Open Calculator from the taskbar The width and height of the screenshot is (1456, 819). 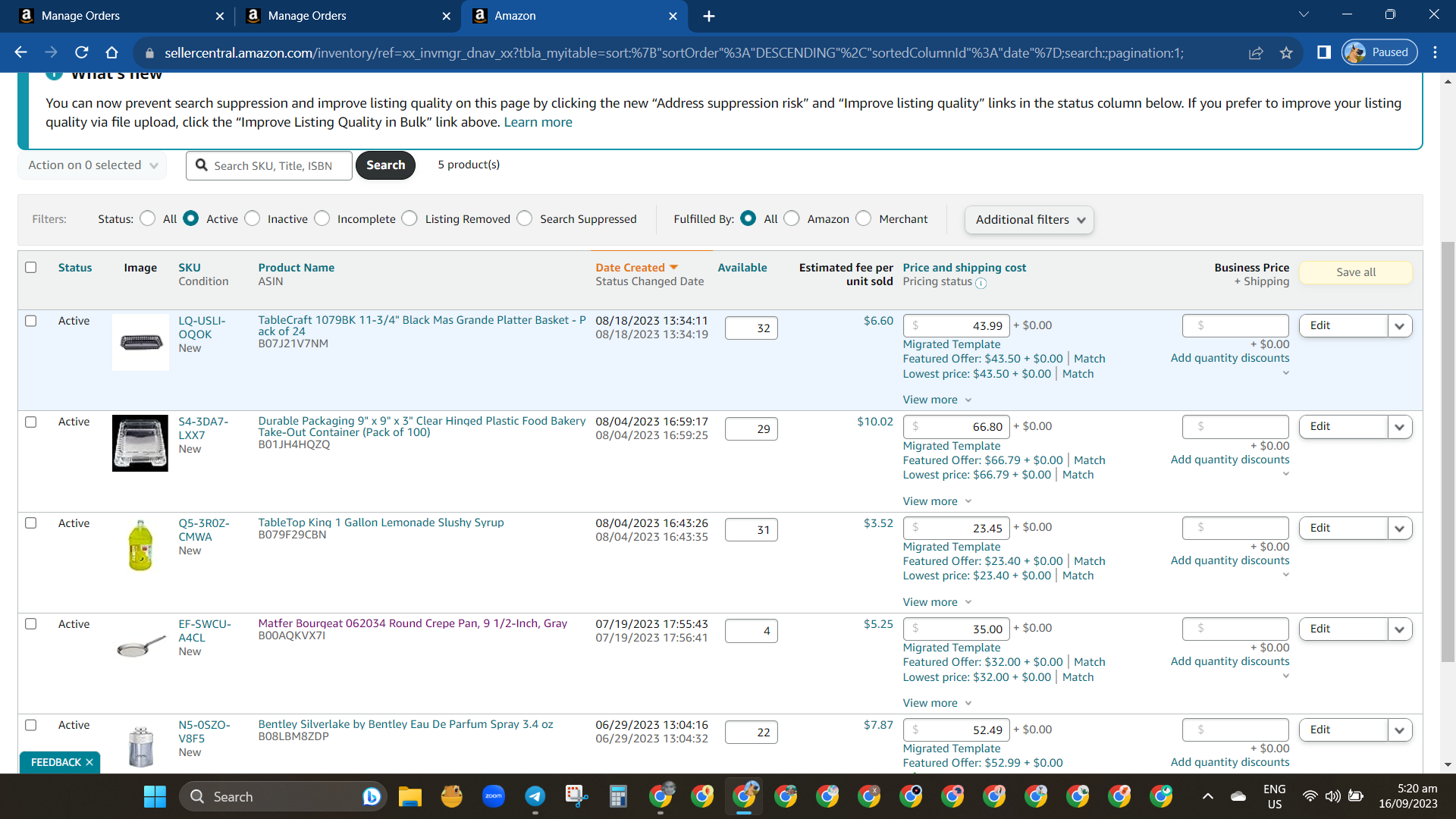619,796
